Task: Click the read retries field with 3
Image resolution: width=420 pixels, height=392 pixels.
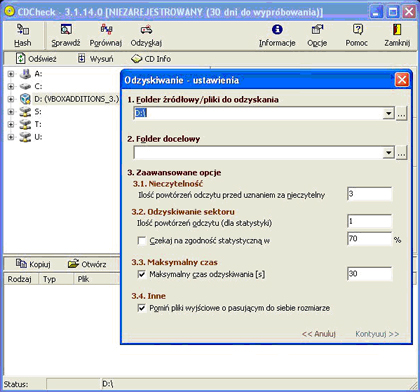Action: [369, 194]
